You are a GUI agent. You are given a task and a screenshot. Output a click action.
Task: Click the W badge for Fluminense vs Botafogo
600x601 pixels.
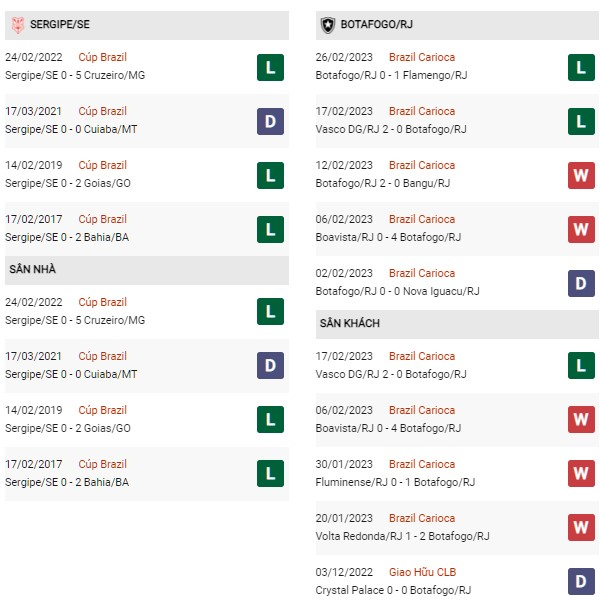(x=581, y=473)
